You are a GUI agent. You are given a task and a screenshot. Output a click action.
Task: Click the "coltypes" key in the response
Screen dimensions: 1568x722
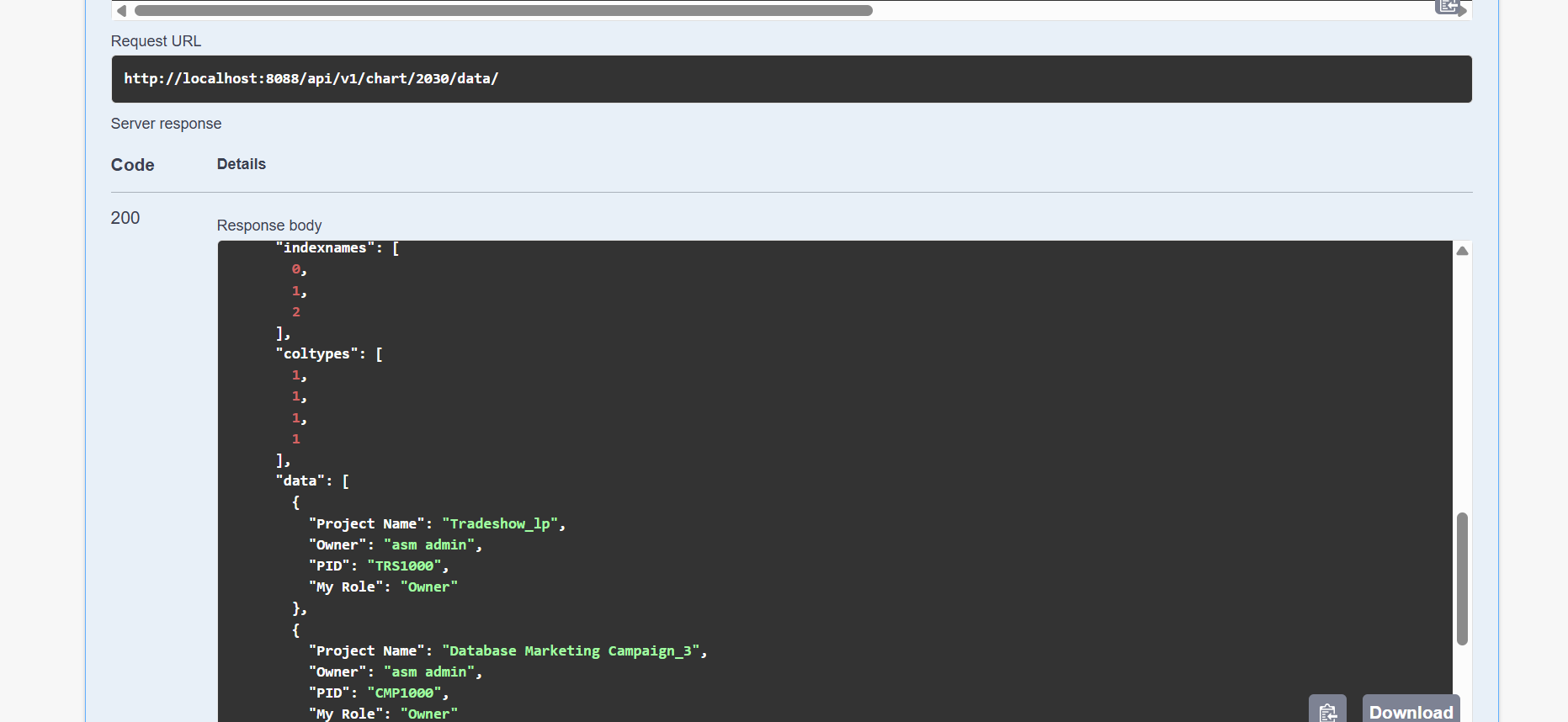tap(316, 354)
